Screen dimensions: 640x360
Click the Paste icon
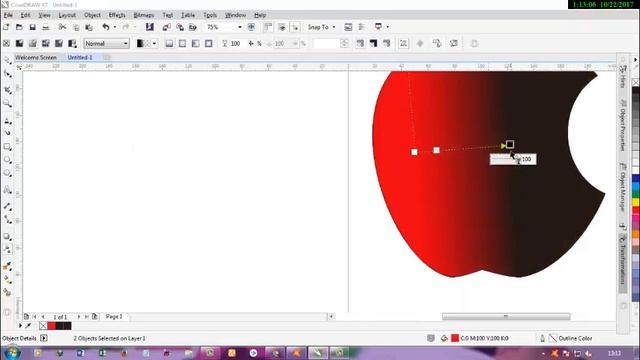(89, 27)
